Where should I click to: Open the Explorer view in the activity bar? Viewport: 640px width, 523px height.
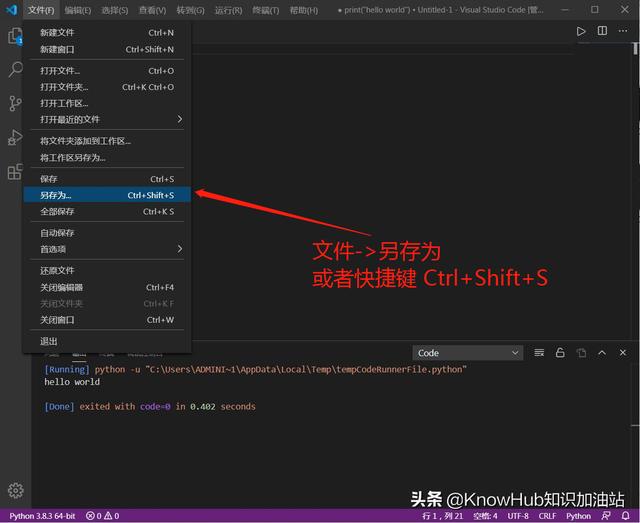pos(15,36)
